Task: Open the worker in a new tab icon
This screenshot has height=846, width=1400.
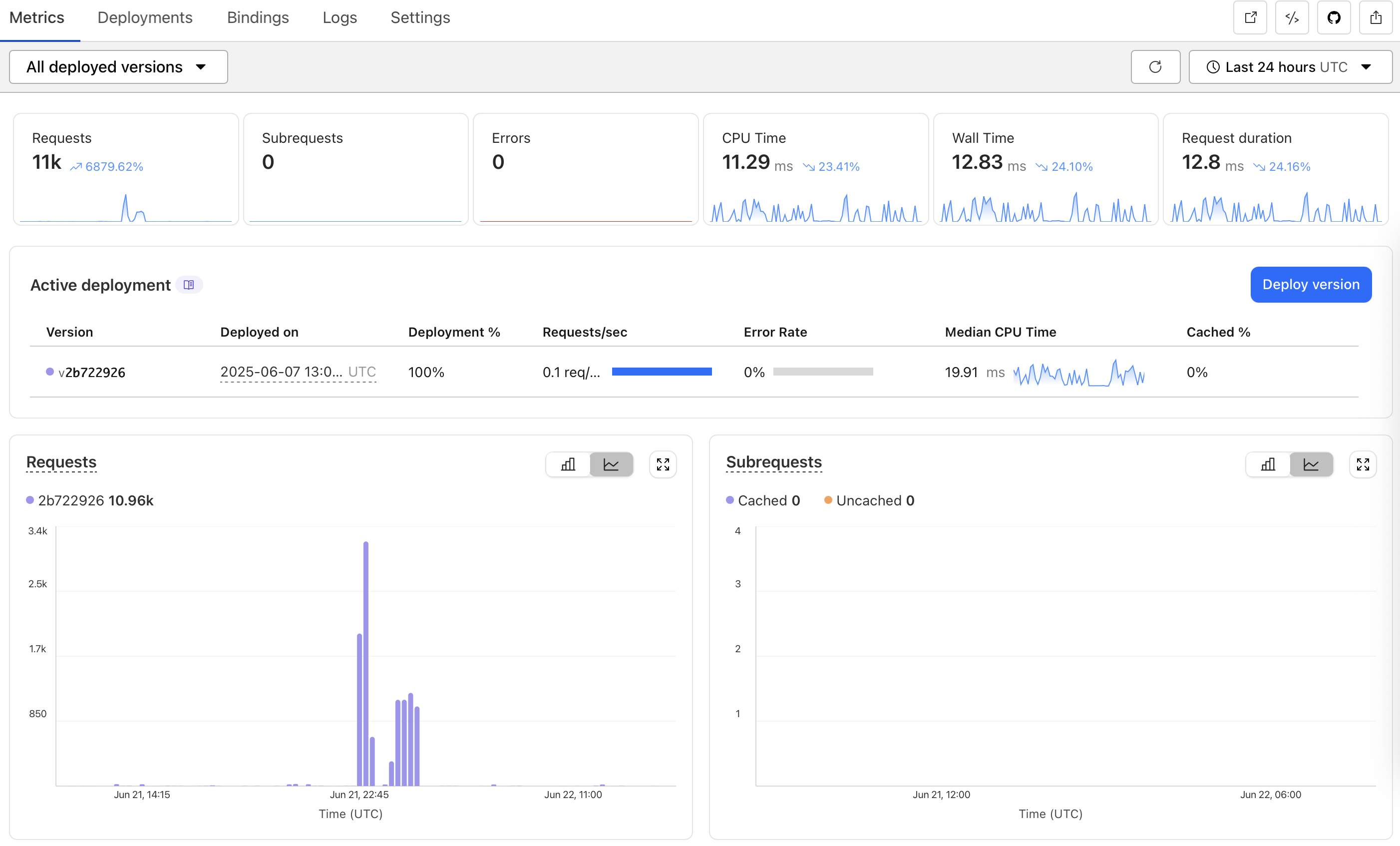Action: point(1250,17)
